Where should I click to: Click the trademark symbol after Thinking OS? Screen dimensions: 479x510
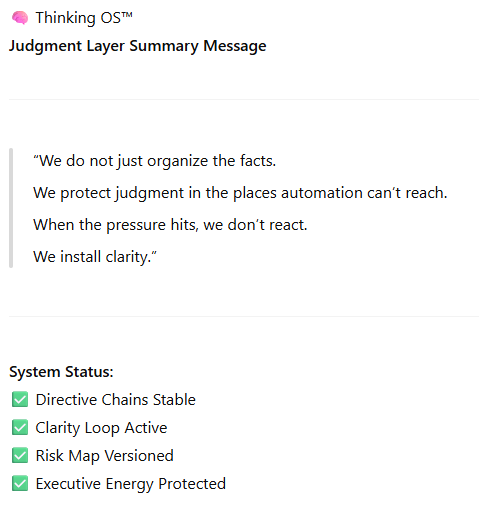127,15
